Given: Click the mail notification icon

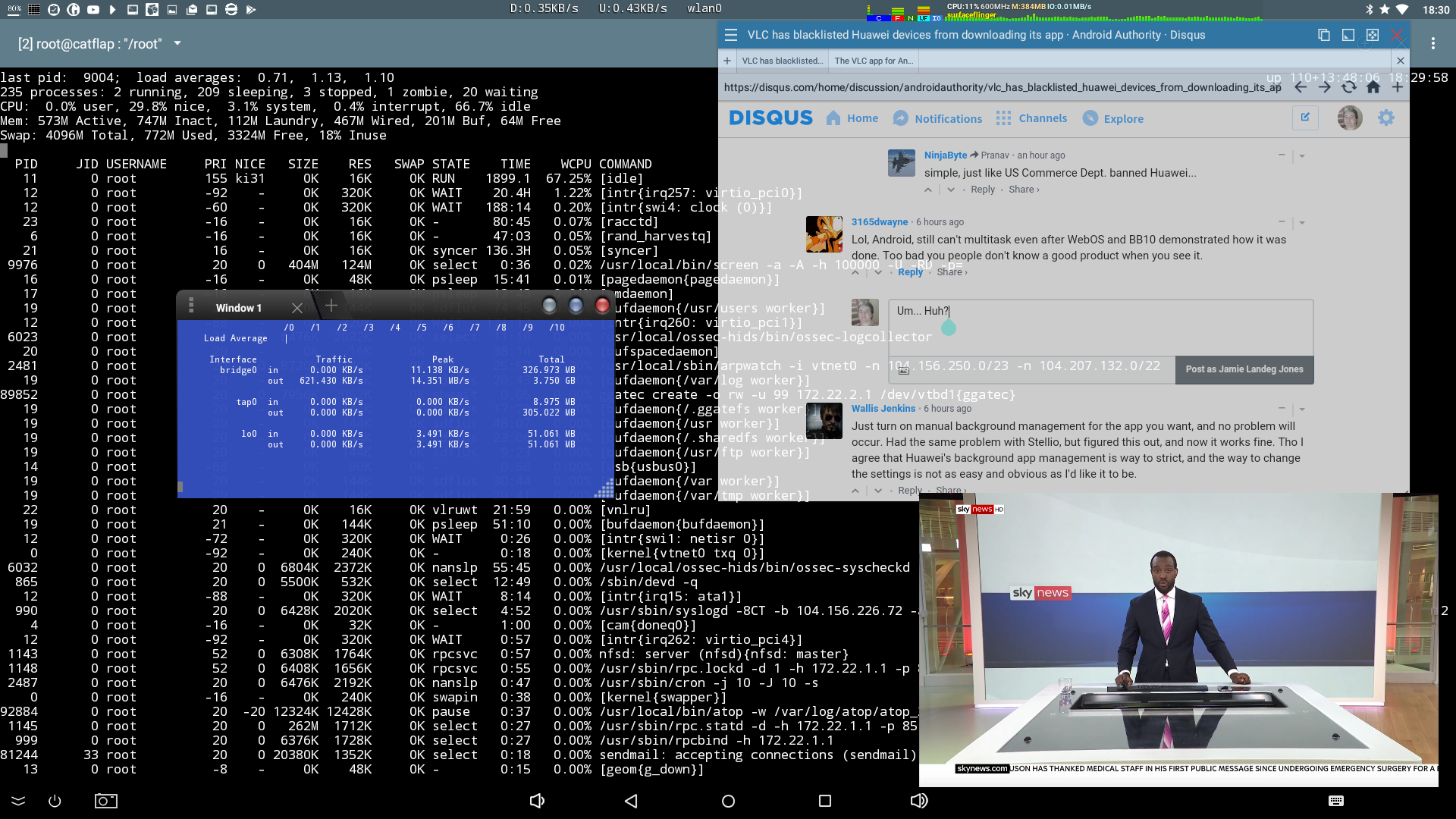Looking at the screenshot, I should 192,9.
